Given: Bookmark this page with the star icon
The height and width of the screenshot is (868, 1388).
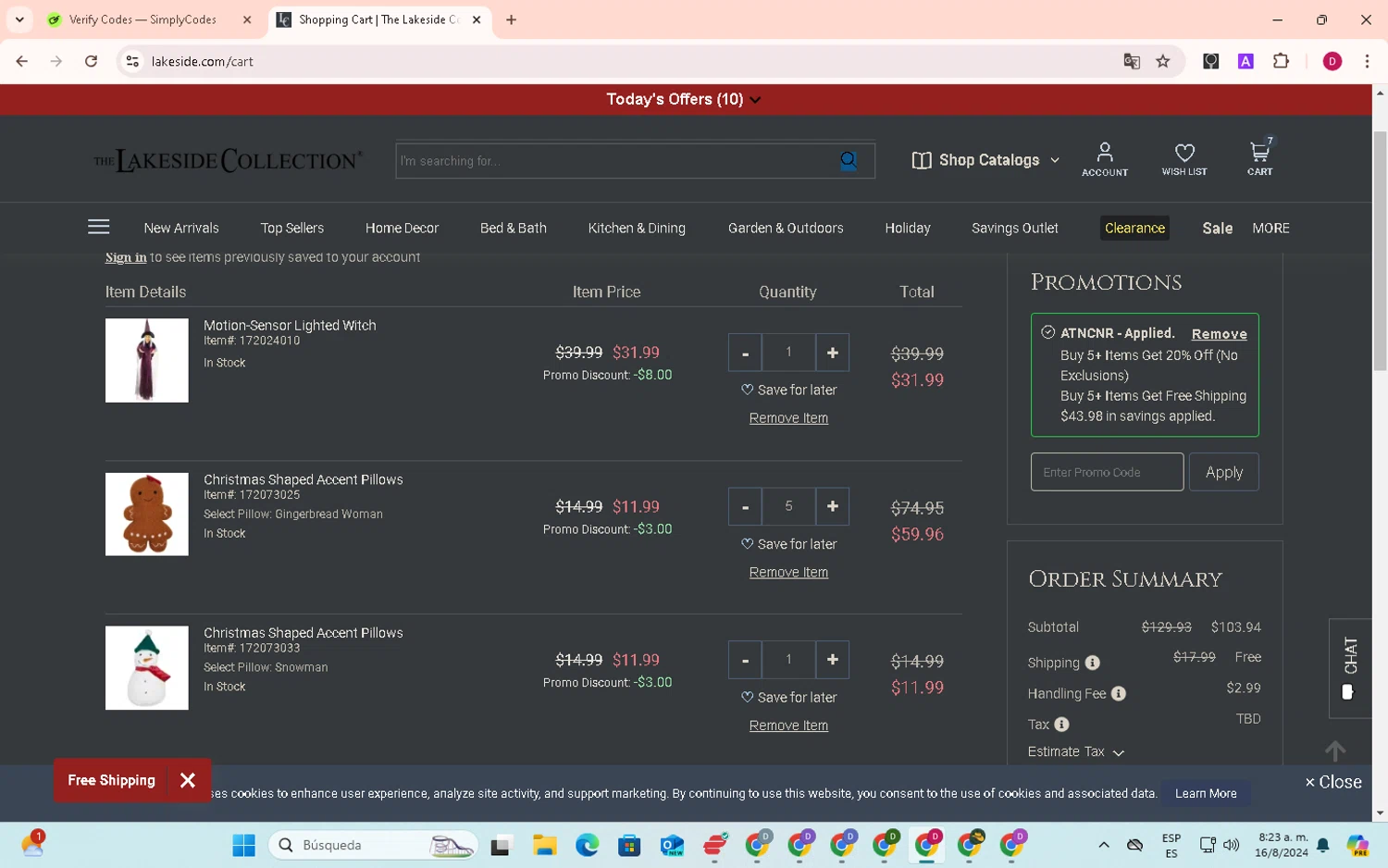Looking at the screenshot, I should coord(1163,61).
